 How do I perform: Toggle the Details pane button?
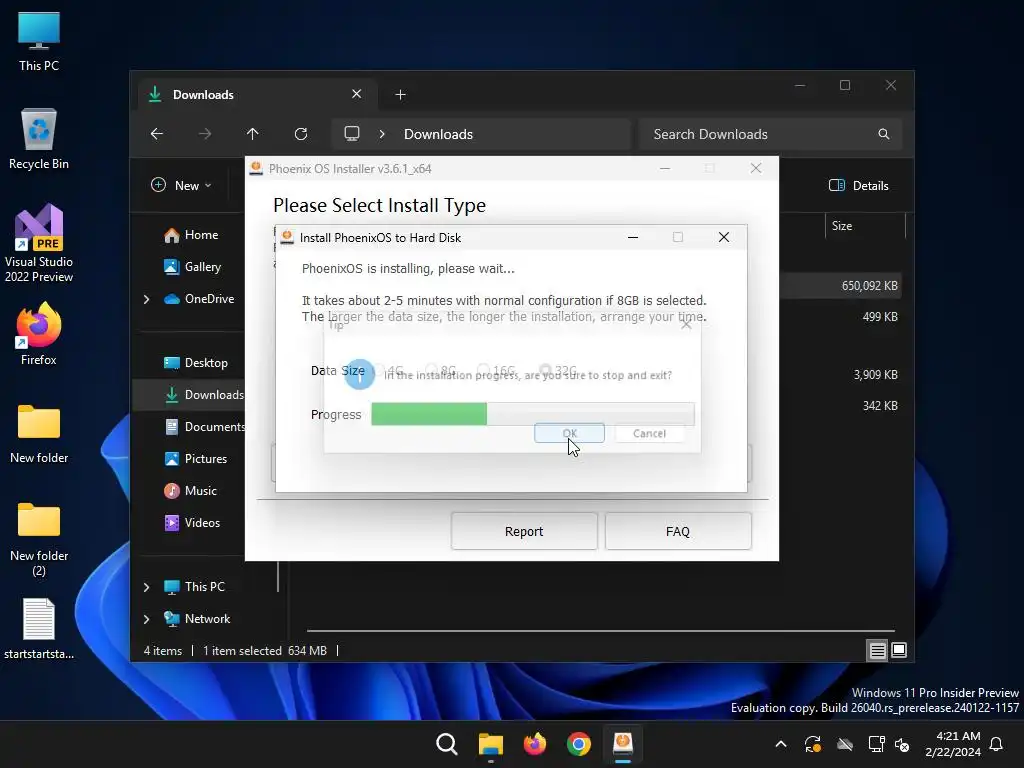[859, 185]
